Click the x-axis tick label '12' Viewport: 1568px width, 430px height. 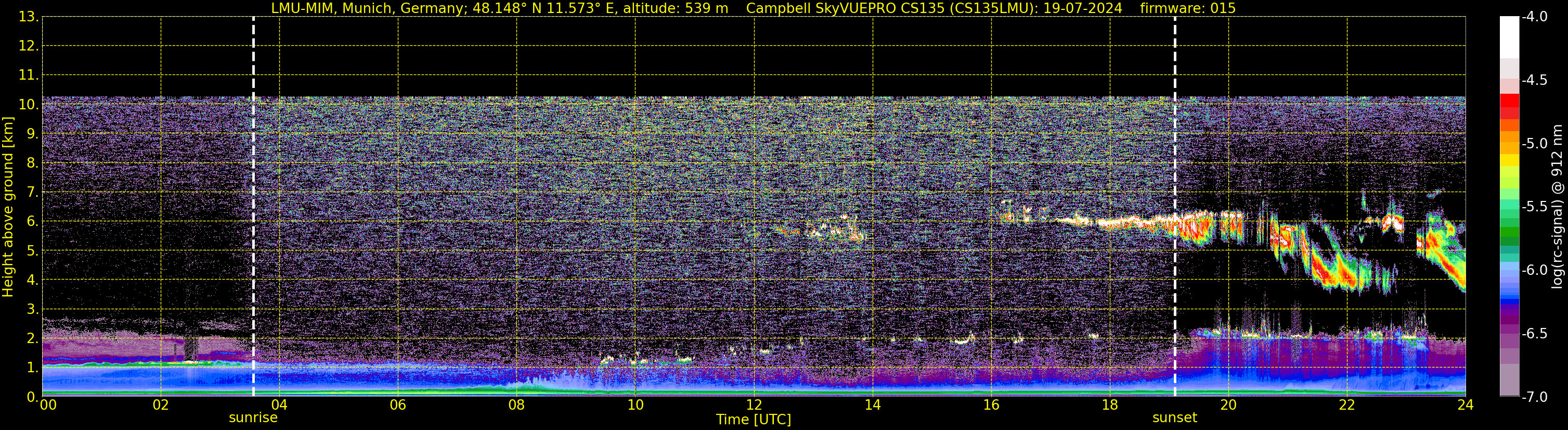tap(754, 405)
